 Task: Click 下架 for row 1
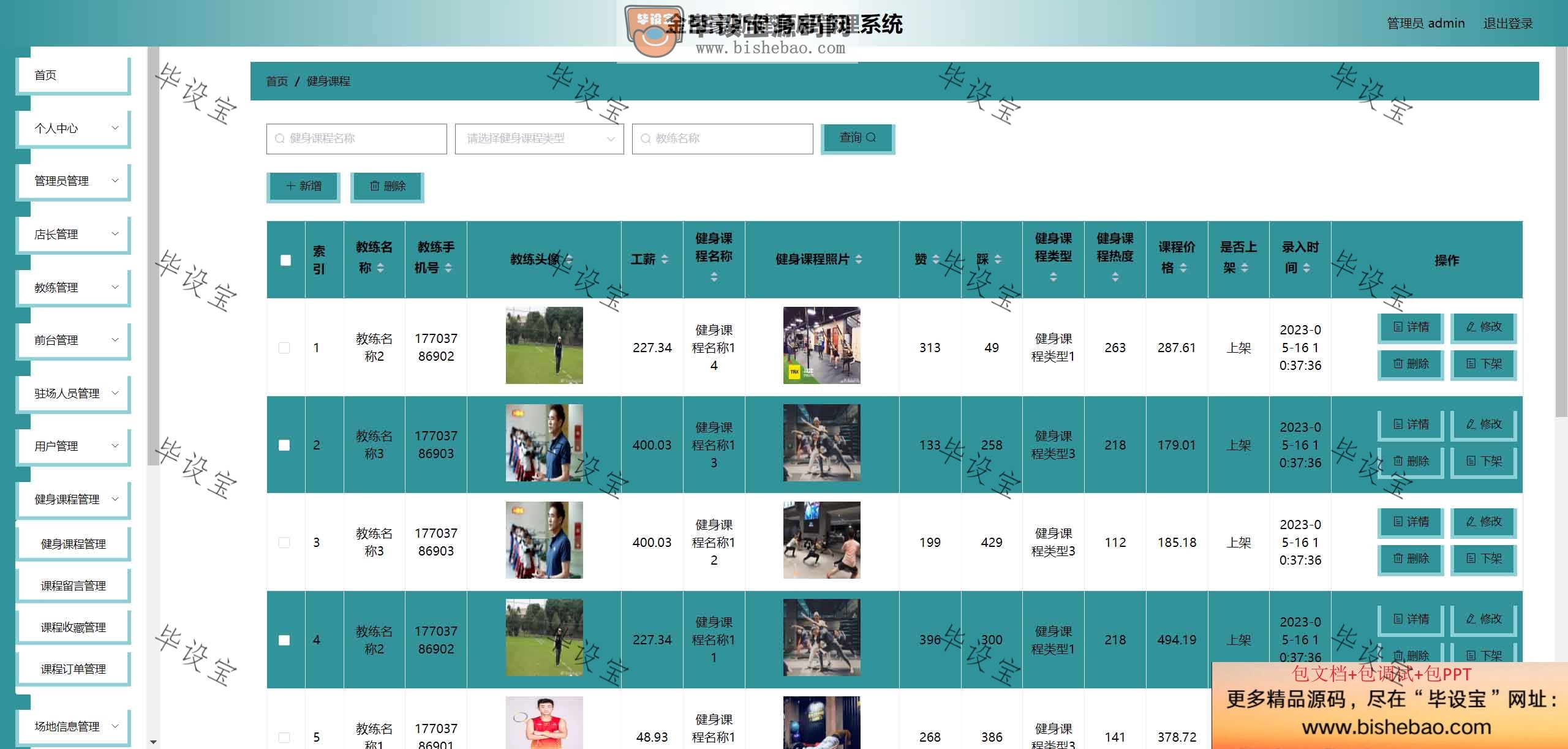click(1483, 364)
